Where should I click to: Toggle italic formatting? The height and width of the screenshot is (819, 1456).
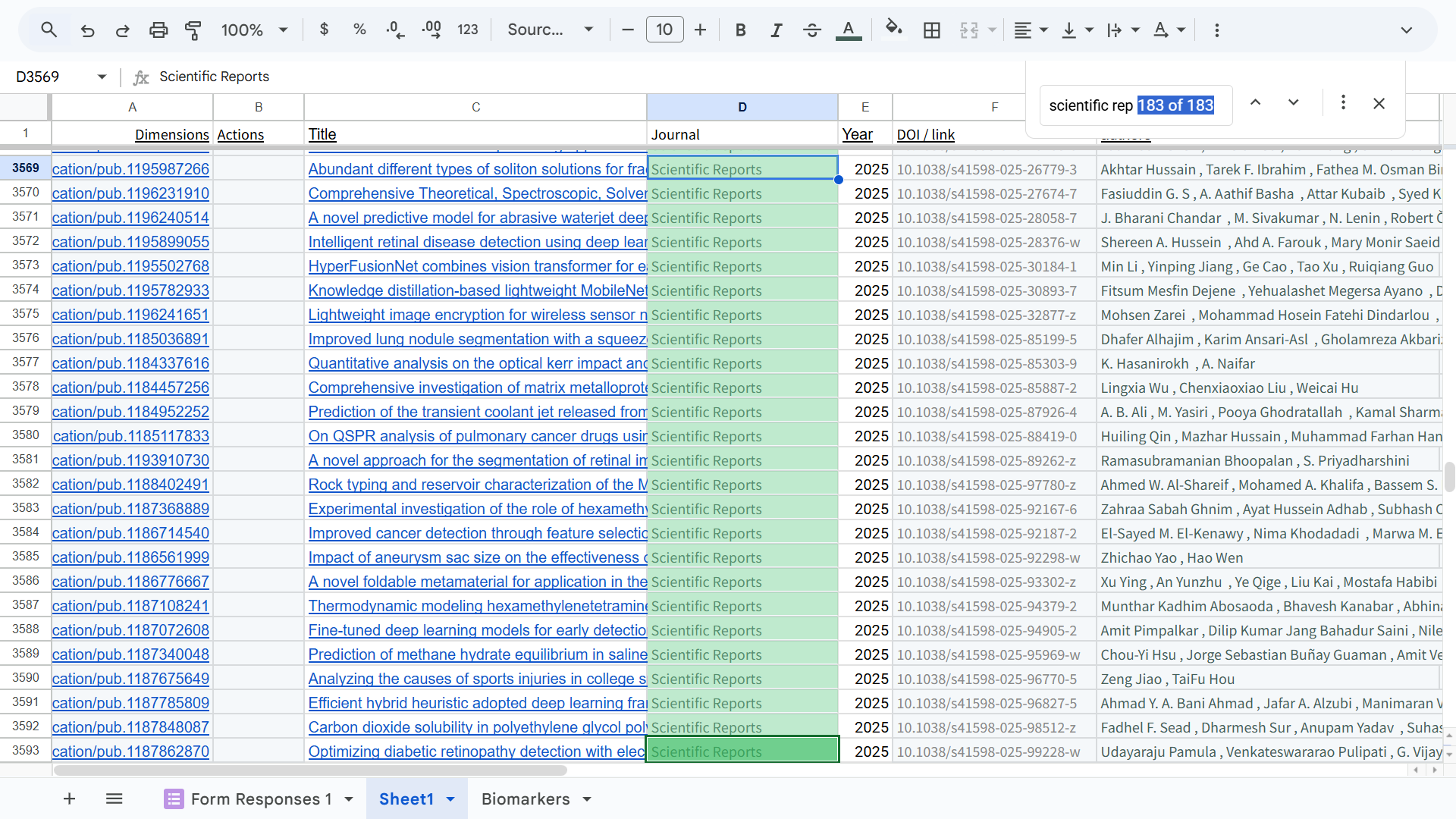click(776, 30)
